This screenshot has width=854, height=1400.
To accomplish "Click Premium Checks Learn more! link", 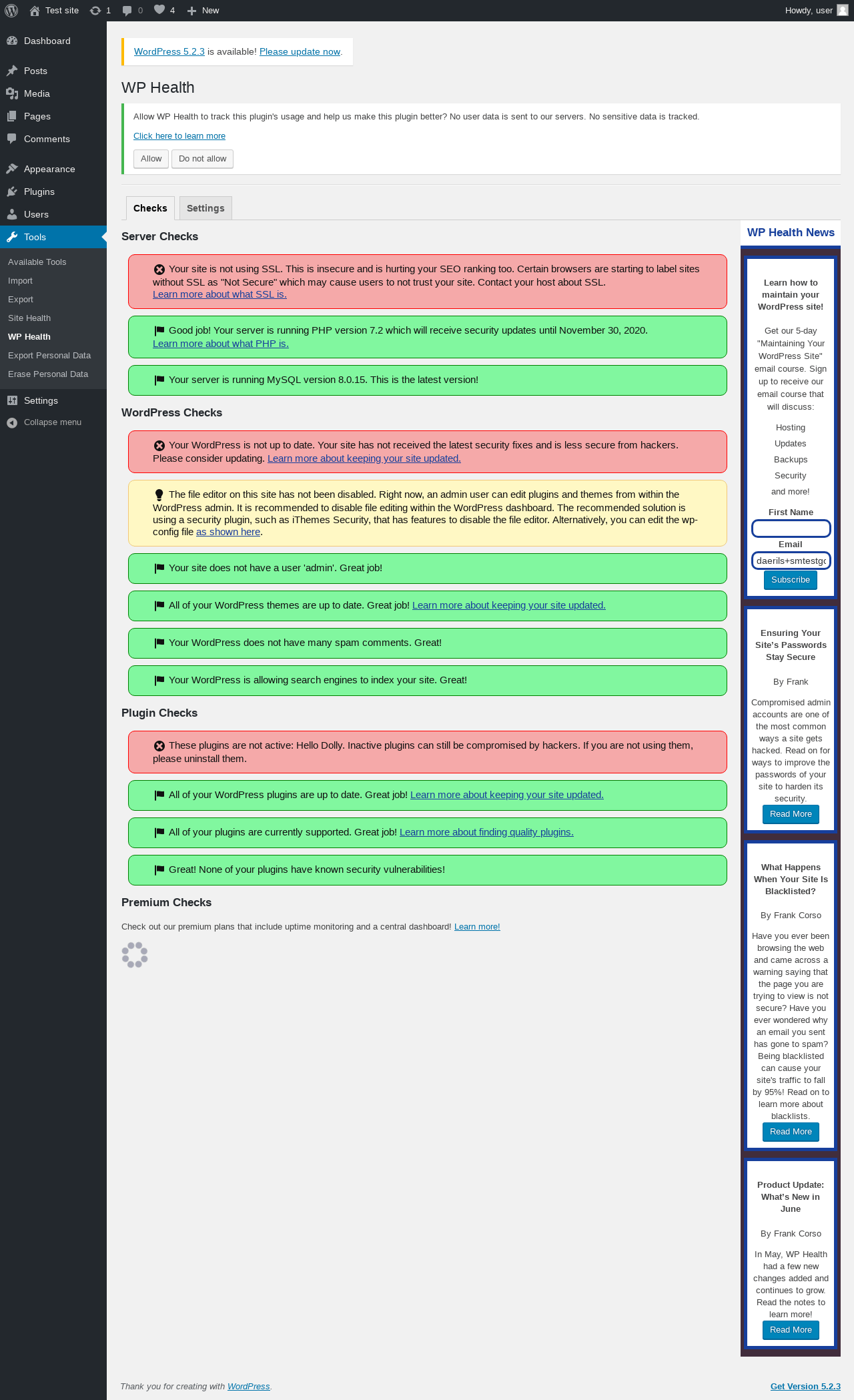I will pos(477,927).
